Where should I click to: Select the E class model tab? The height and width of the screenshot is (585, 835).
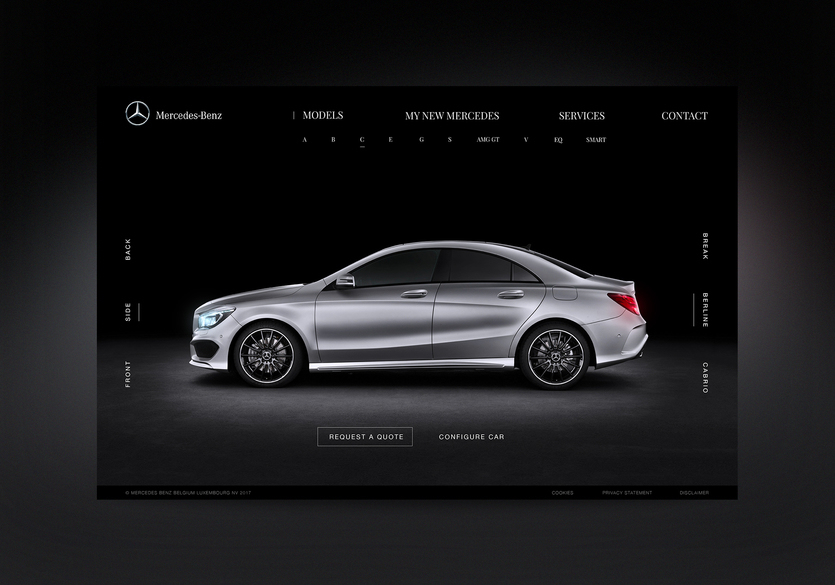(x=390, y=139)
